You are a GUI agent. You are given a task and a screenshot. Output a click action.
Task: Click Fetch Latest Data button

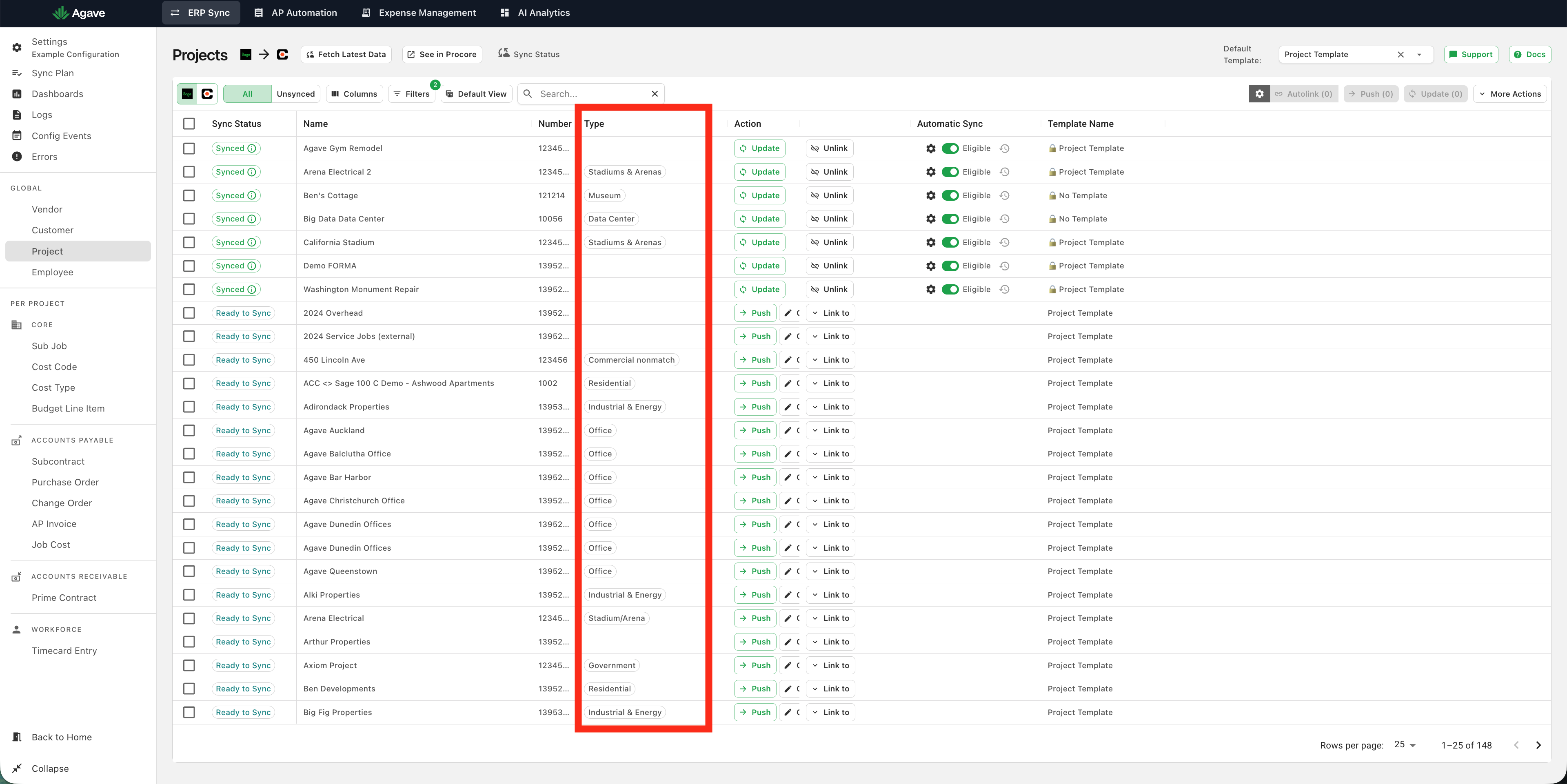[x=346, y=54]
